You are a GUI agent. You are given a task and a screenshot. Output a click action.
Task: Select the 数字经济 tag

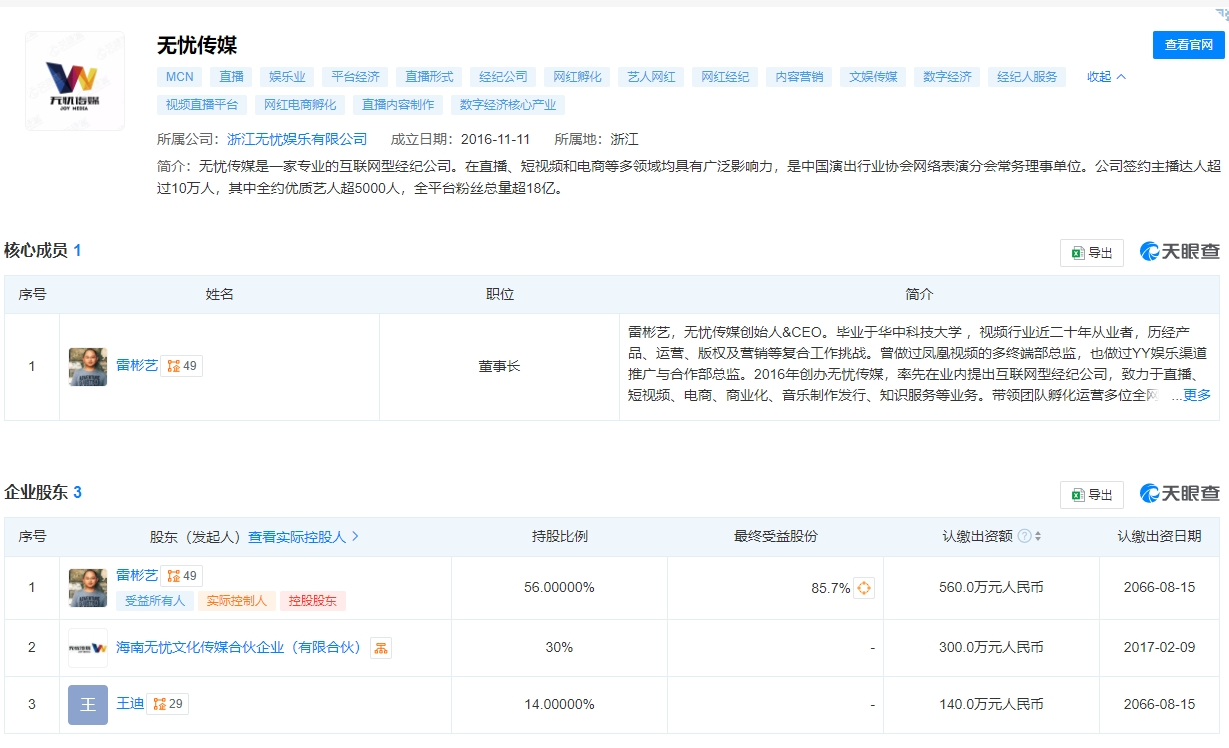point(947,77)
